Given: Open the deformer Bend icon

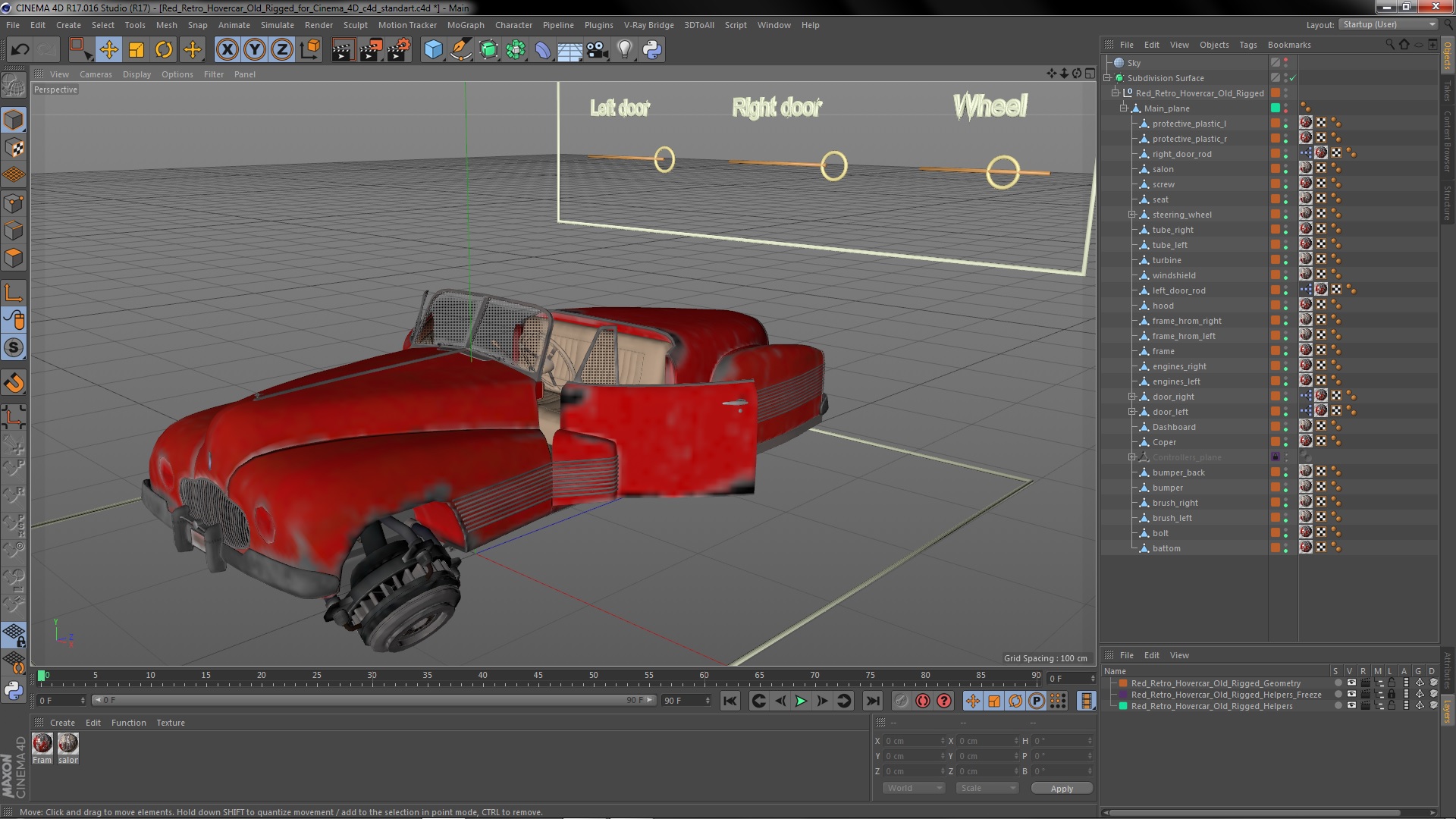Looking at the screenshot, I should (x=543, y=50).
